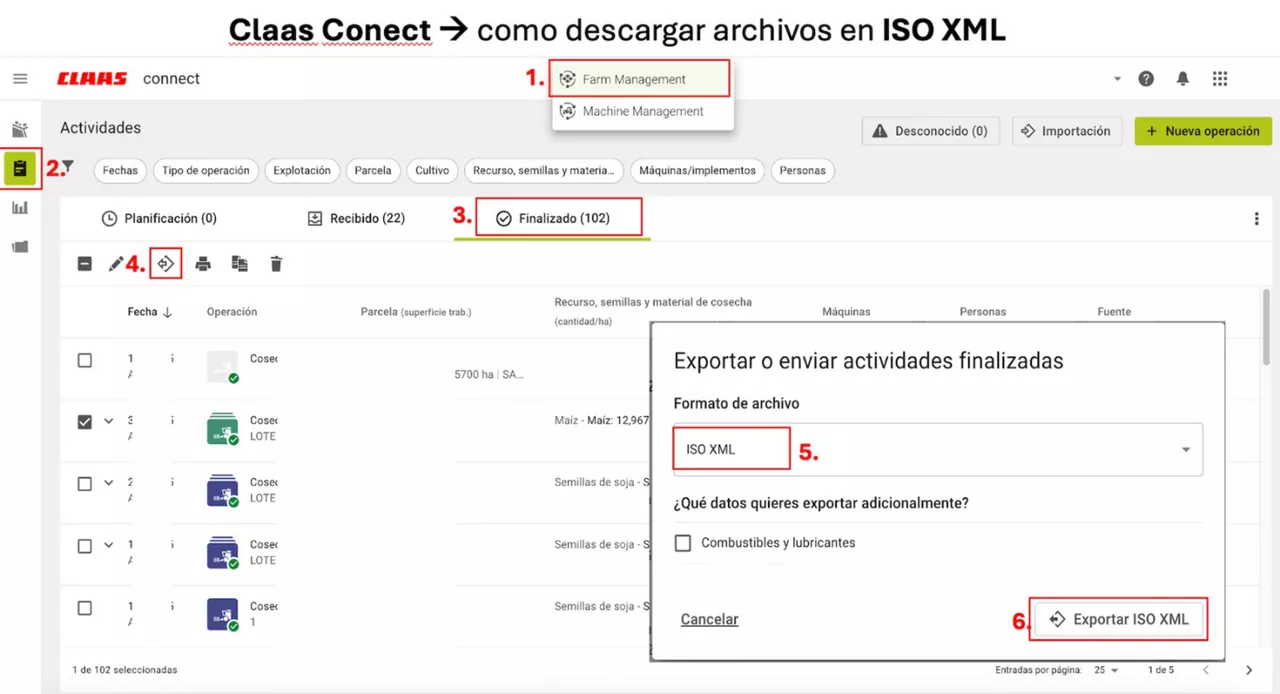Open the Personas filter chip
The image size is (1280, 694).
click(803, 171)
